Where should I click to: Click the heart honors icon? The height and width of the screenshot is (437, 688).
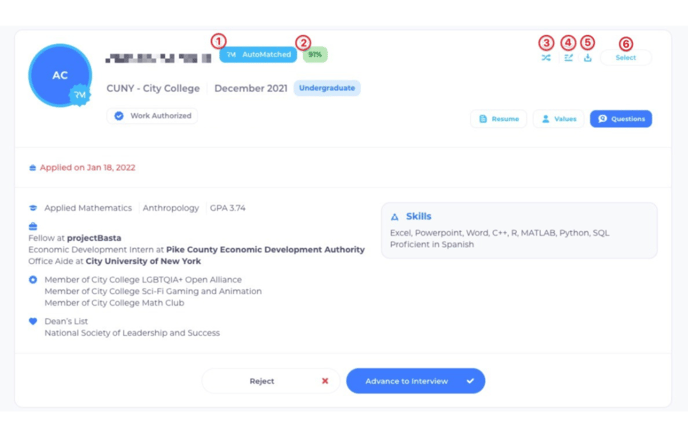point(33,321)
